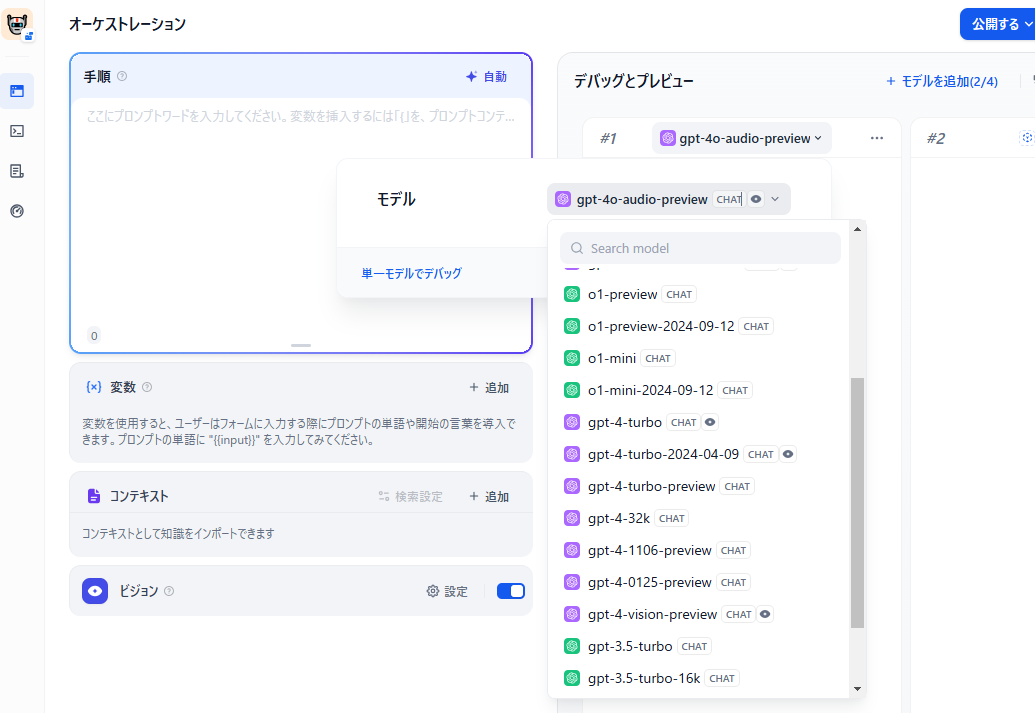Click the gear icon of ビジョン 設定
Screen dimensions: 1035x713
coord(433,591)
